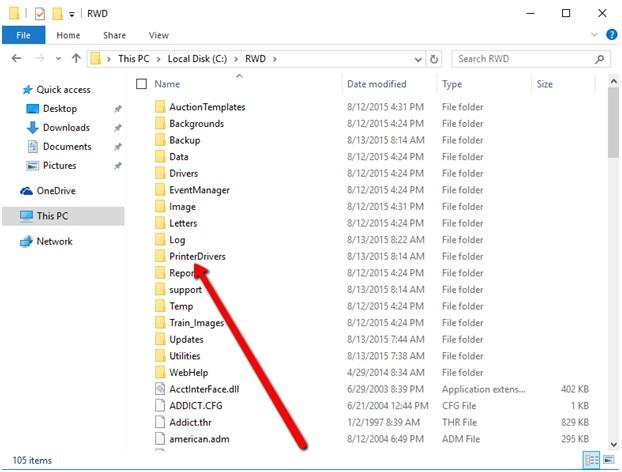Click the pin icon beside Desktop
Image resolution: width=622 pixels, height=472 pixels.
coord(118,109)
